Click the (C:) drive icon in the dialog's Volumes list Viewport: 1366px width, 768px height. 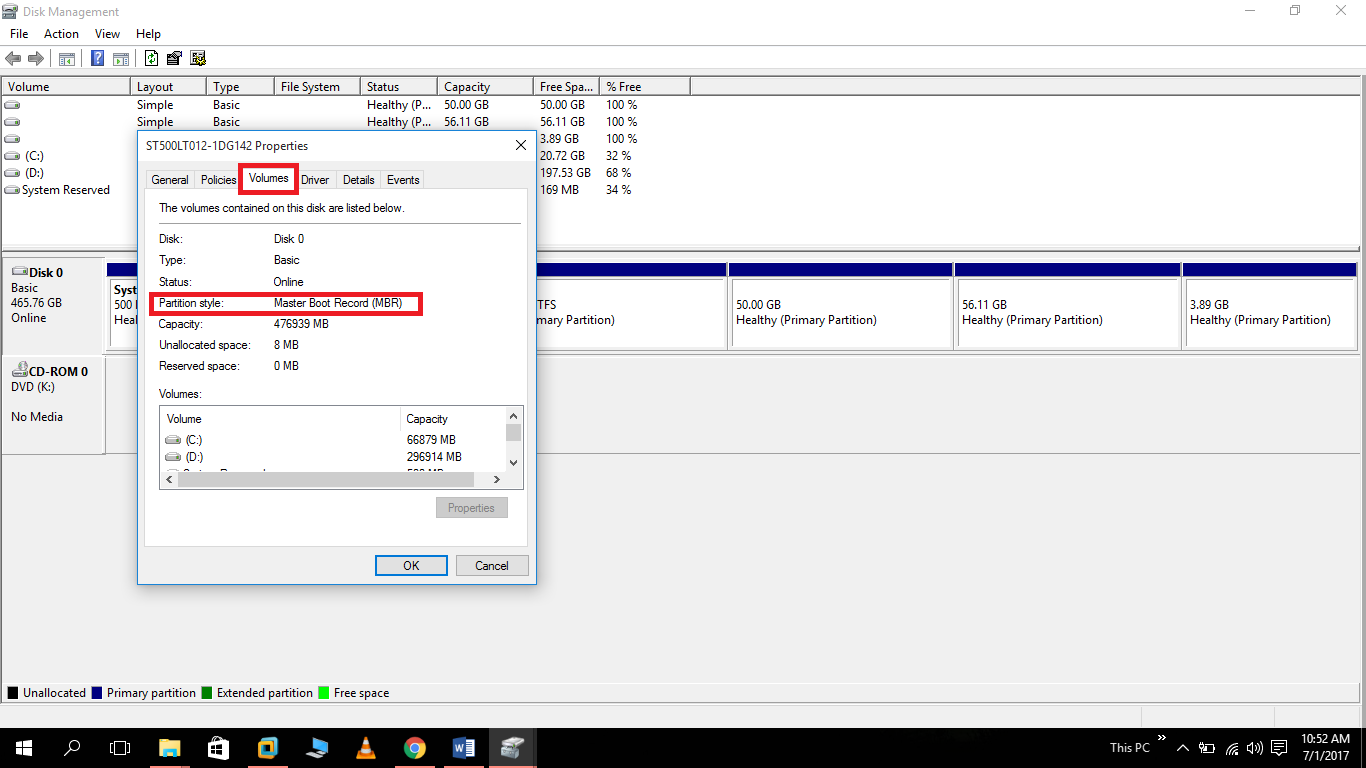(174, 439)
